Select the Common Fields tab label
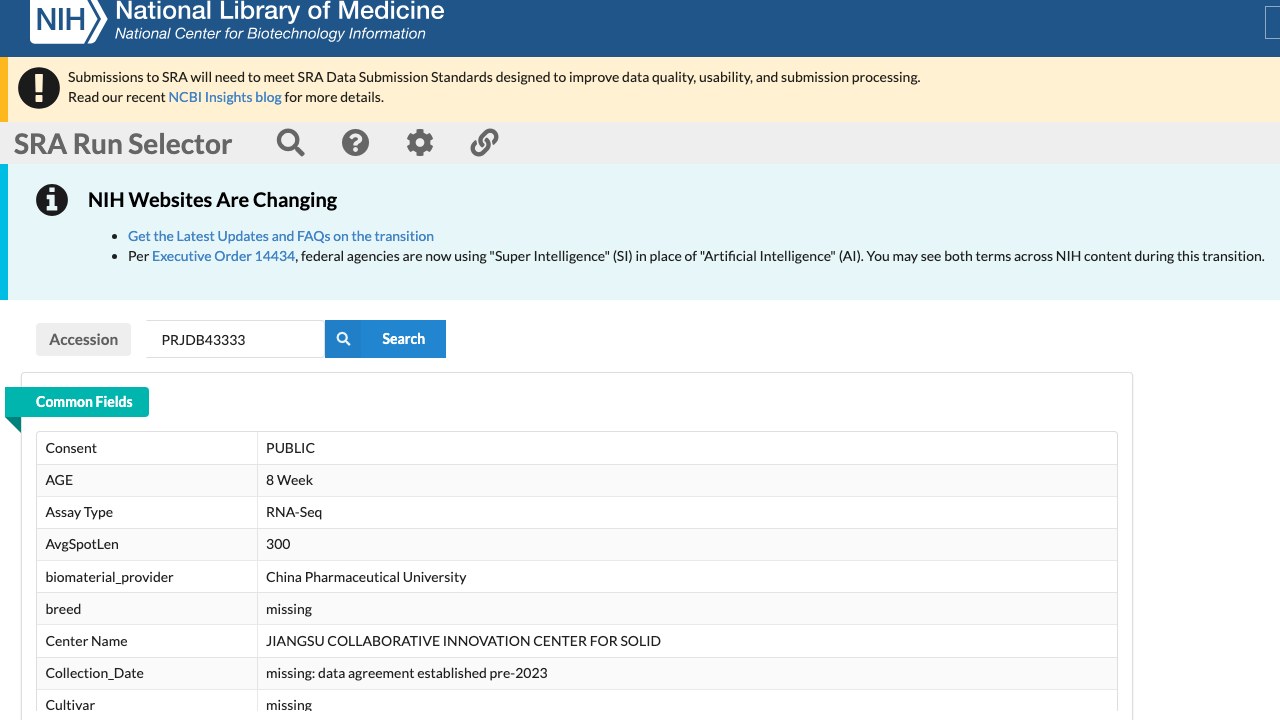1280x720 pixels. click(x=84, y=402)
